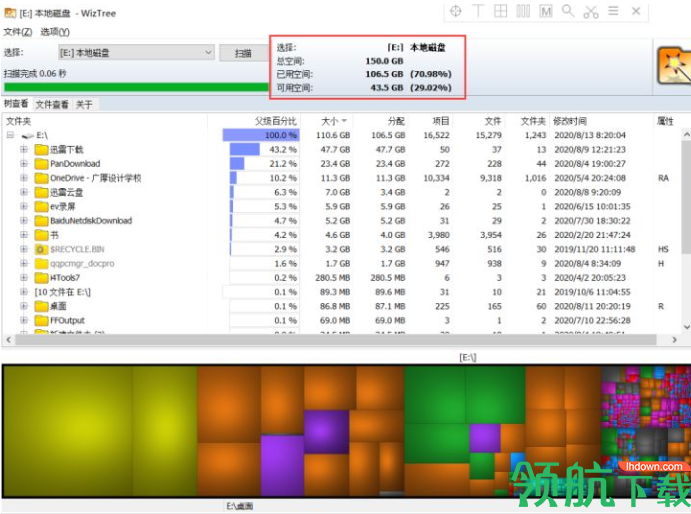Click the scissors icon in top toolbar
This screenshot has width=691, height=514.
[591, 11]
